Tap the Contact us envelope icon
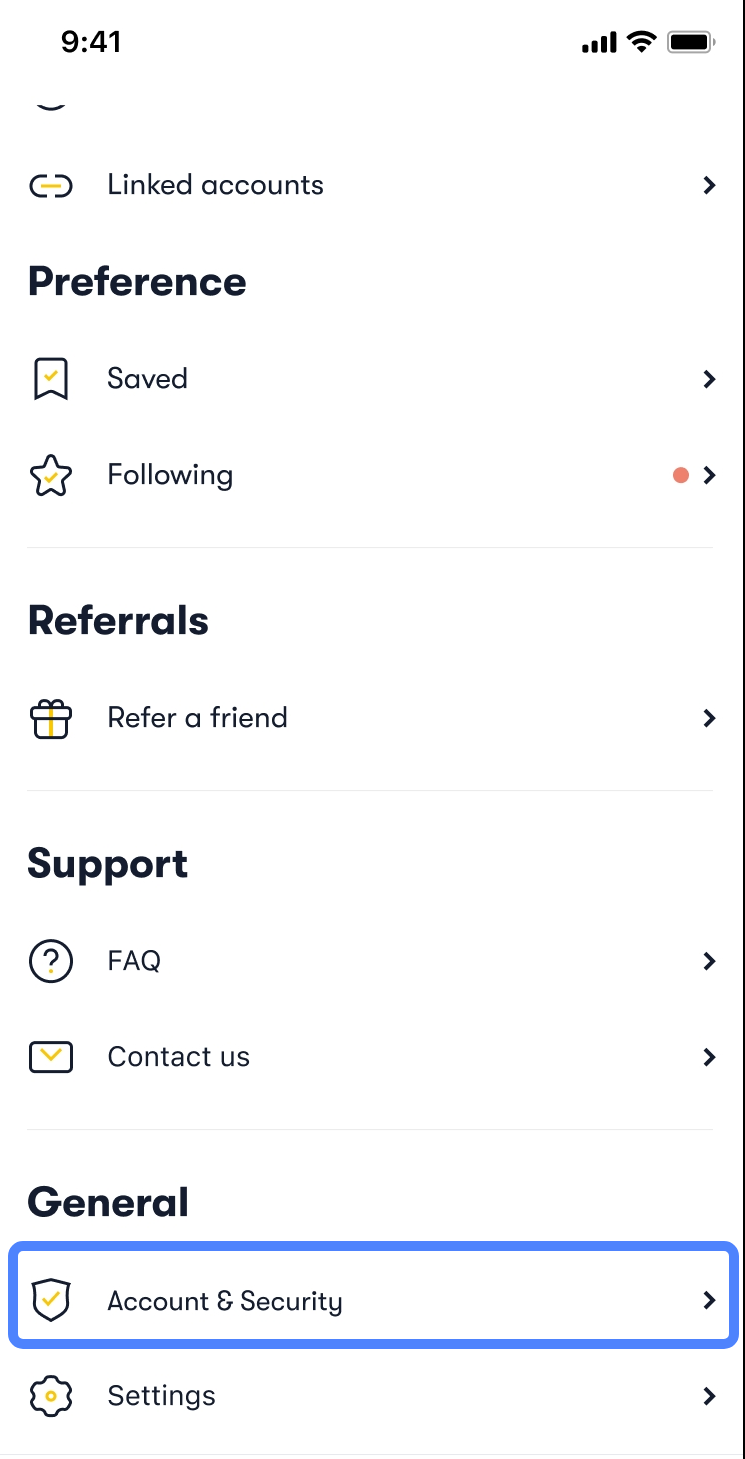The height and width of the screenshot is (1459, 745). [x=50, y=1057]
